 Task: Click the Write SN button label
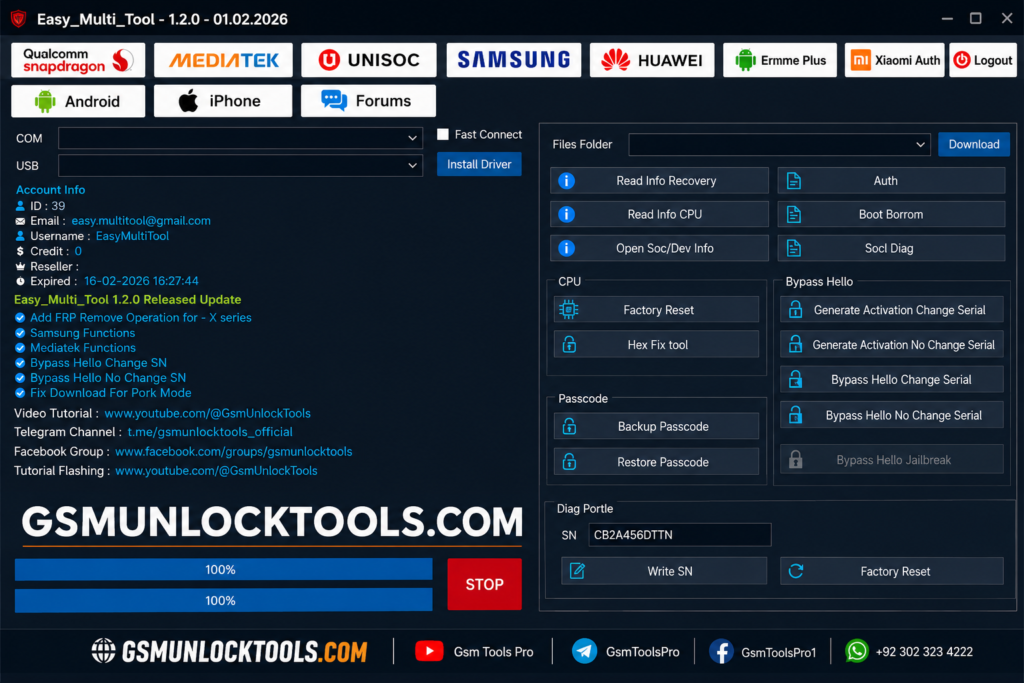(x=670, y=571)
